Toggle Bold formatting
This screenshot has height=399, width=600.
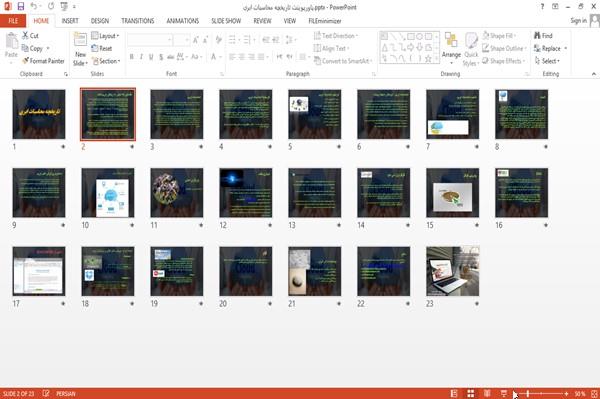[132, 57]
